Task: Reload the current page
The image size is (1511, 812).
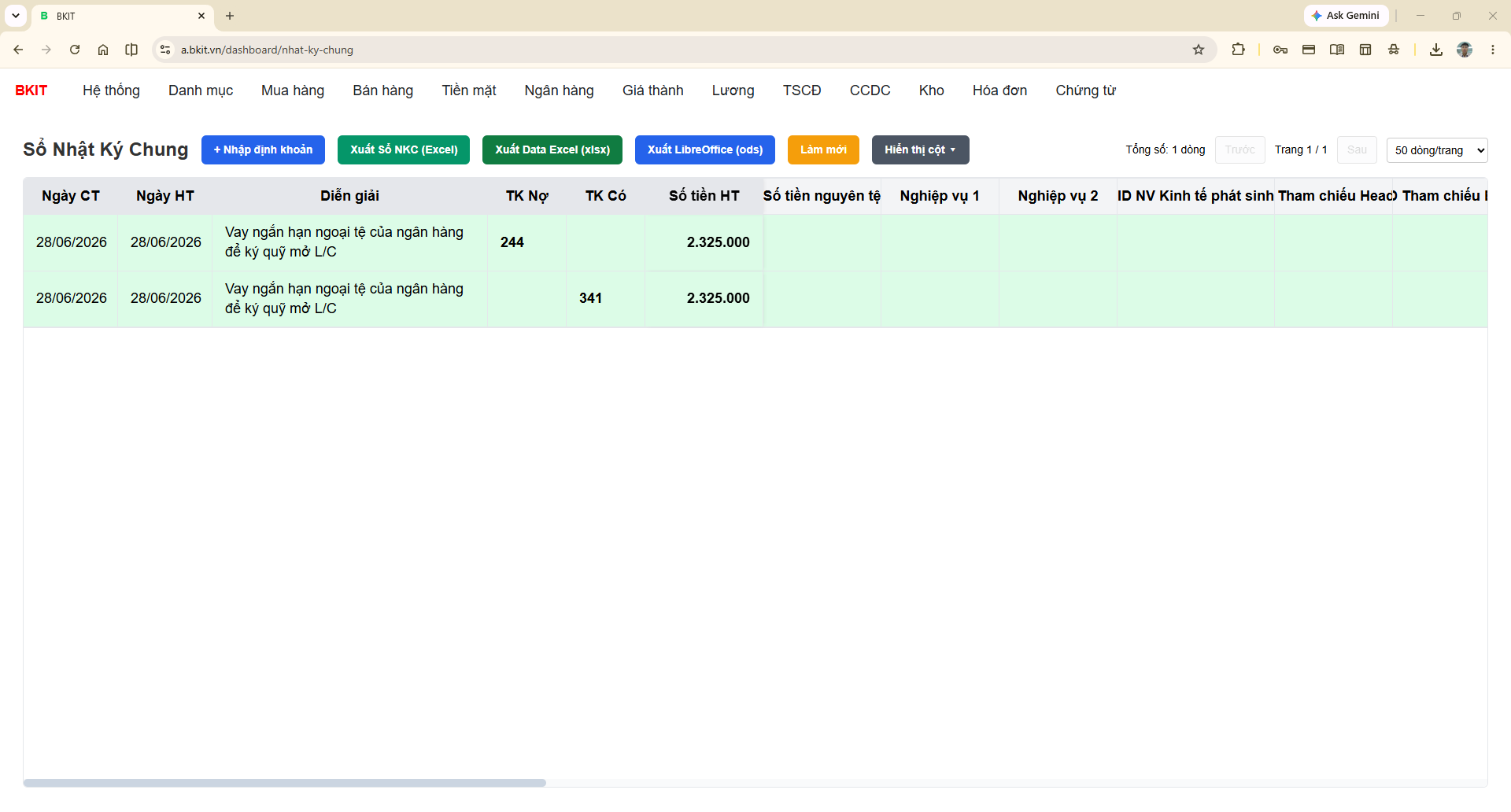Action: coord(75,50)
